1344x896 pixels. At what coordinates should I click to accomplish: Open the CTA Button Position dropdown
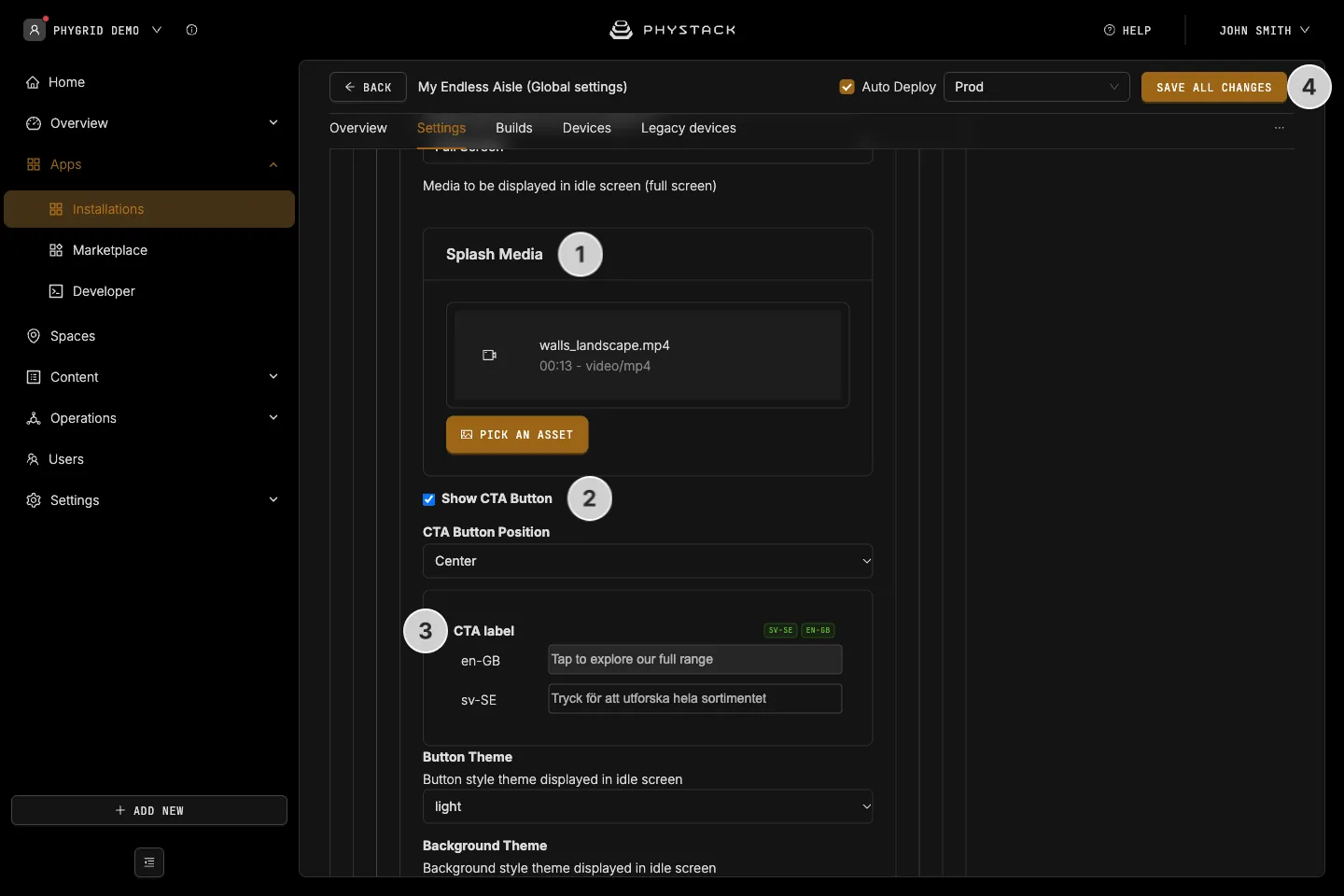[648, 561]
